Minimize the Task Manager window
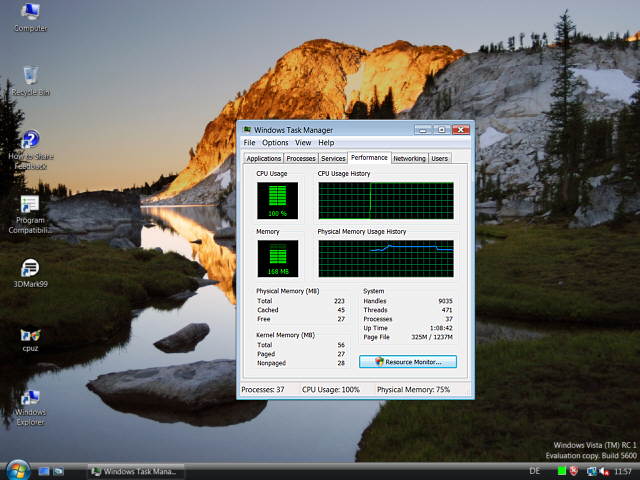 tap(423, 130)
